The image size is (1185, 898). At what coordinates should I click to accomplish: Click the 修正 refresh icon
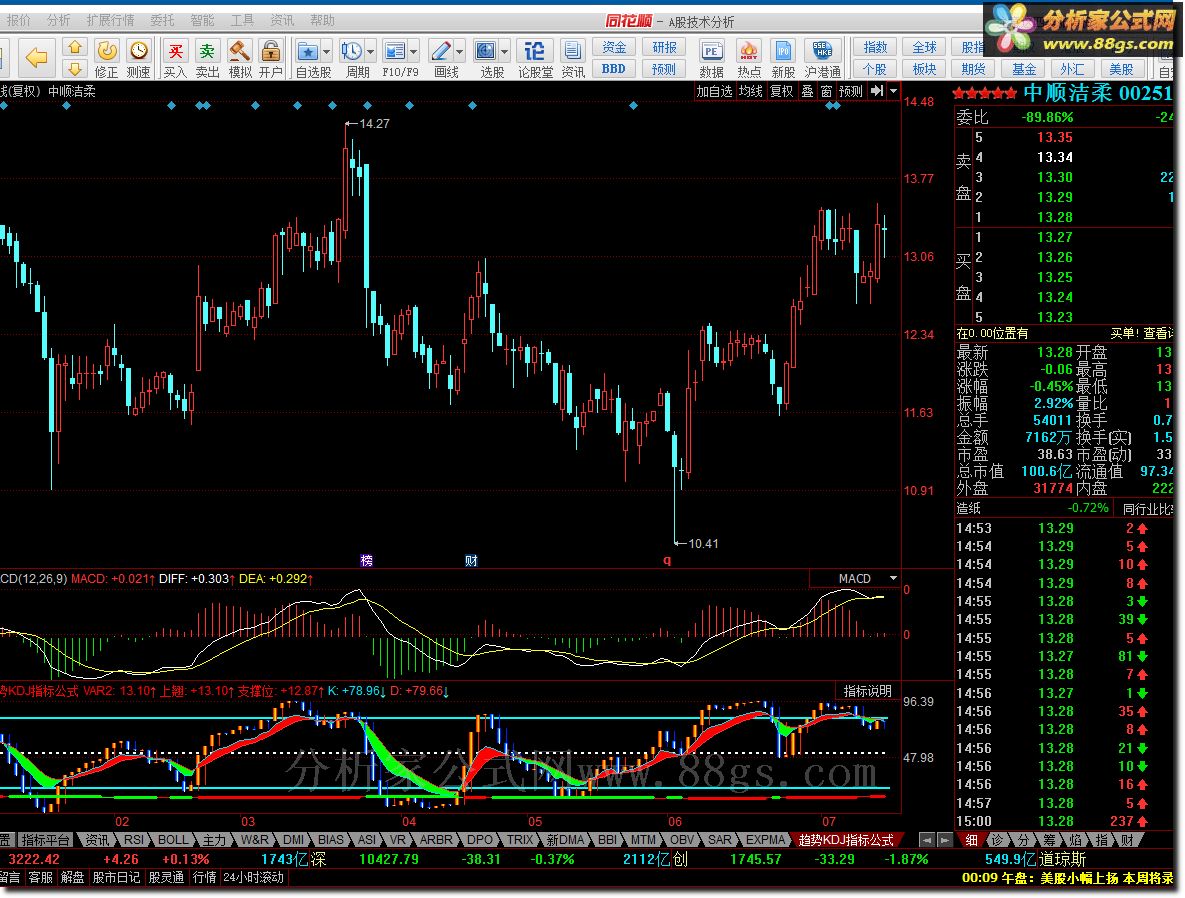pos(107,51)
